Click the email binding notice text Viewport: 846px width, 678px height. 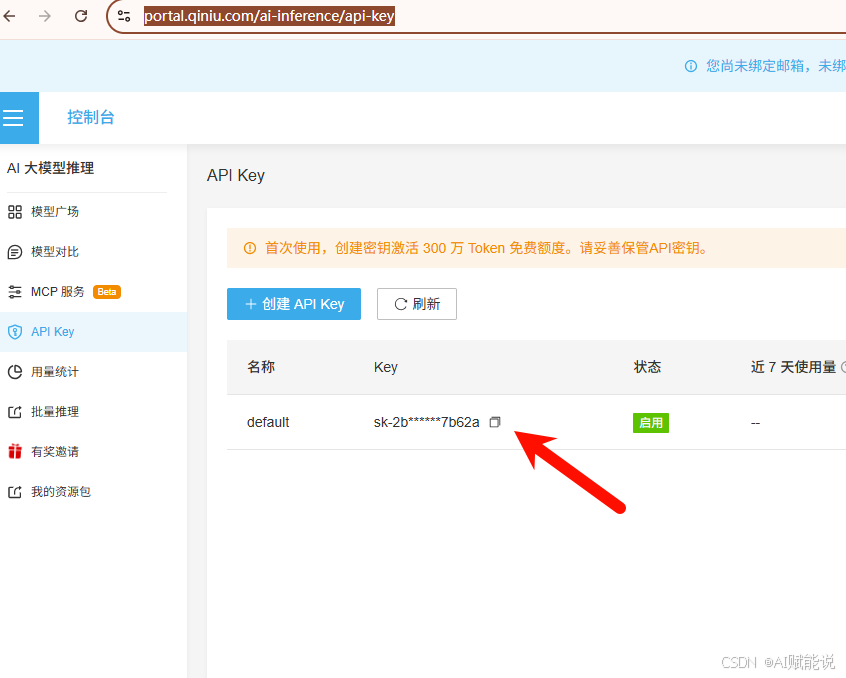776,66
